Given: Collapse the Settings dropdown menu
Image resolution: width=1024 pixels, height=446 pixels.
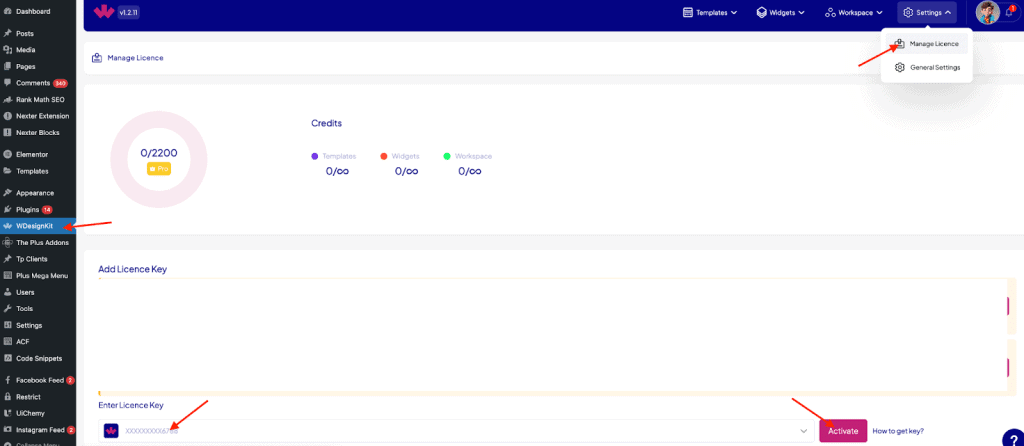Looking at the screenshot, I should [927, 13].
